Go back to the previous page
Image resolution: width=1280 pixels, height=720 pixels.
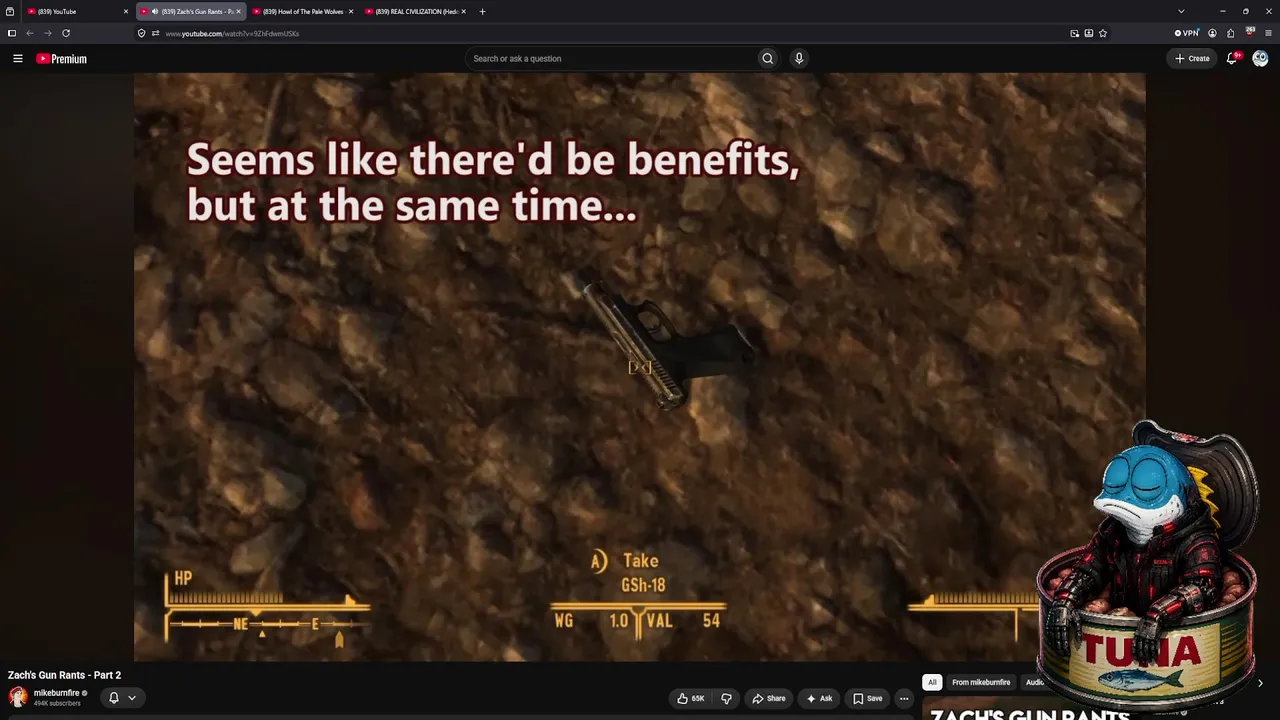tap(29, 33)
